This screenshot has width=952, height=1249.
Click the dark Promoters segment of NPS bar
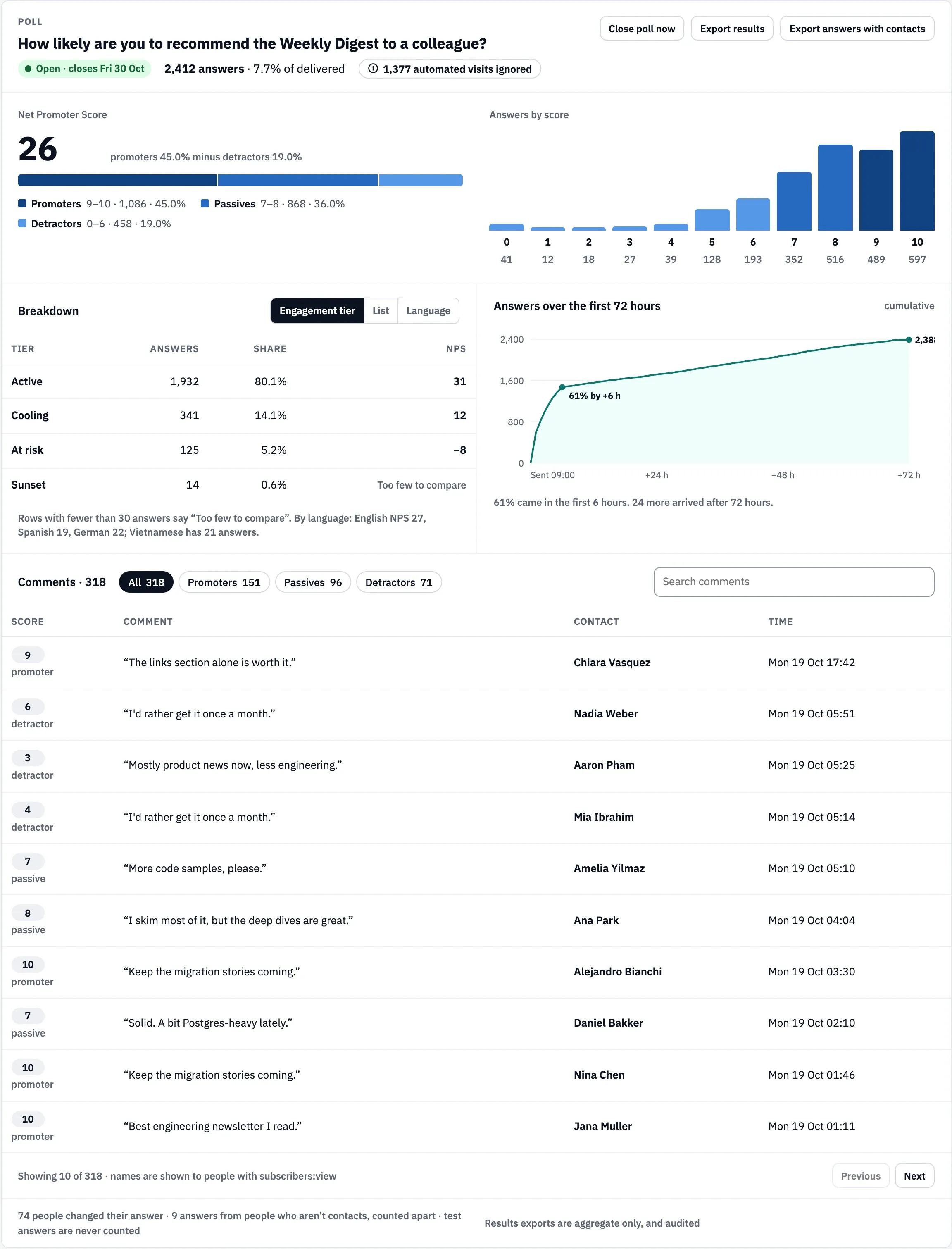[117, 180]
